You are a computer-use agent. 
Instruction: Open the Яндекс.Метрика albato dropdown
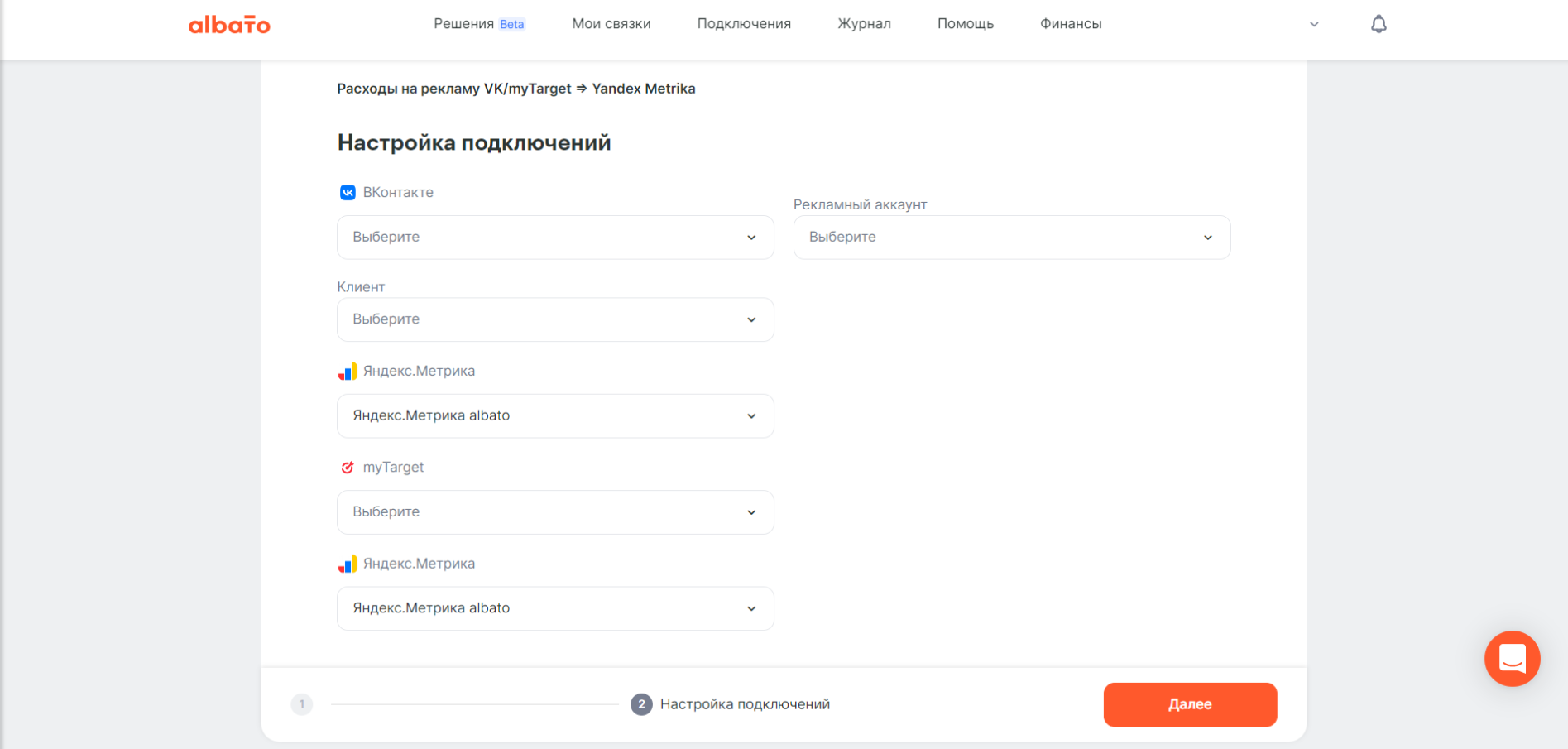coord(554,415)
